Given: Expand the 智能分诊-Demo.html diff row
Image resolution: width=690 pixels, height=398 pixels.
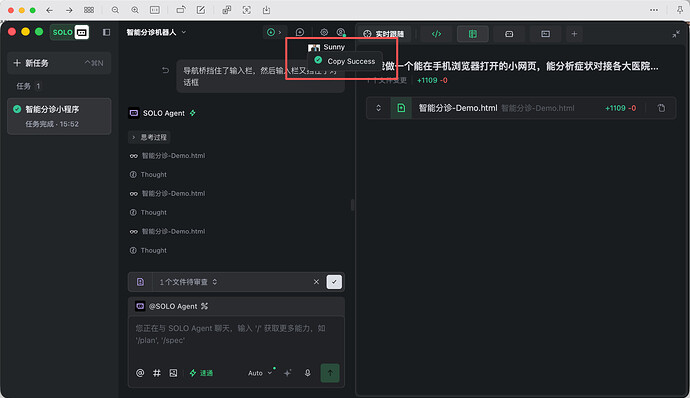Looking at the screenshot, I should [378, 108].
